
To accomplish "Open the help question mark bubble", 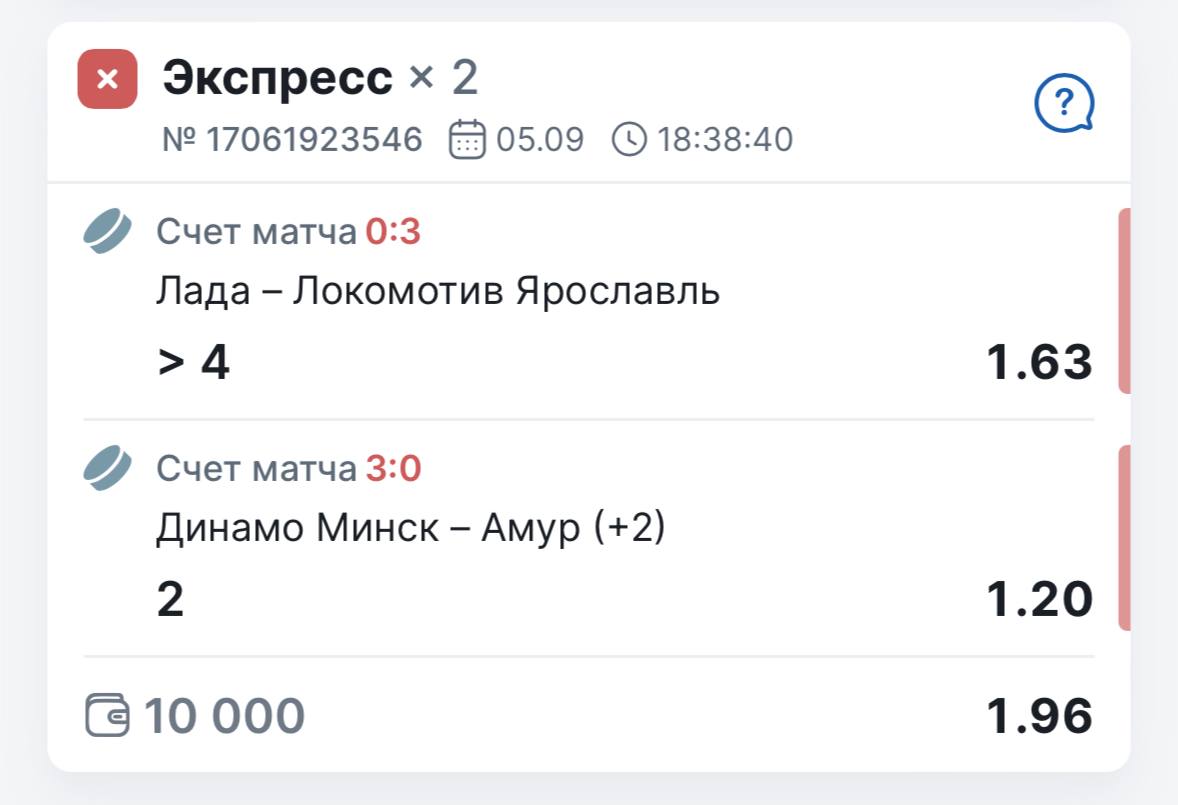I will [x=1064, y=102].
